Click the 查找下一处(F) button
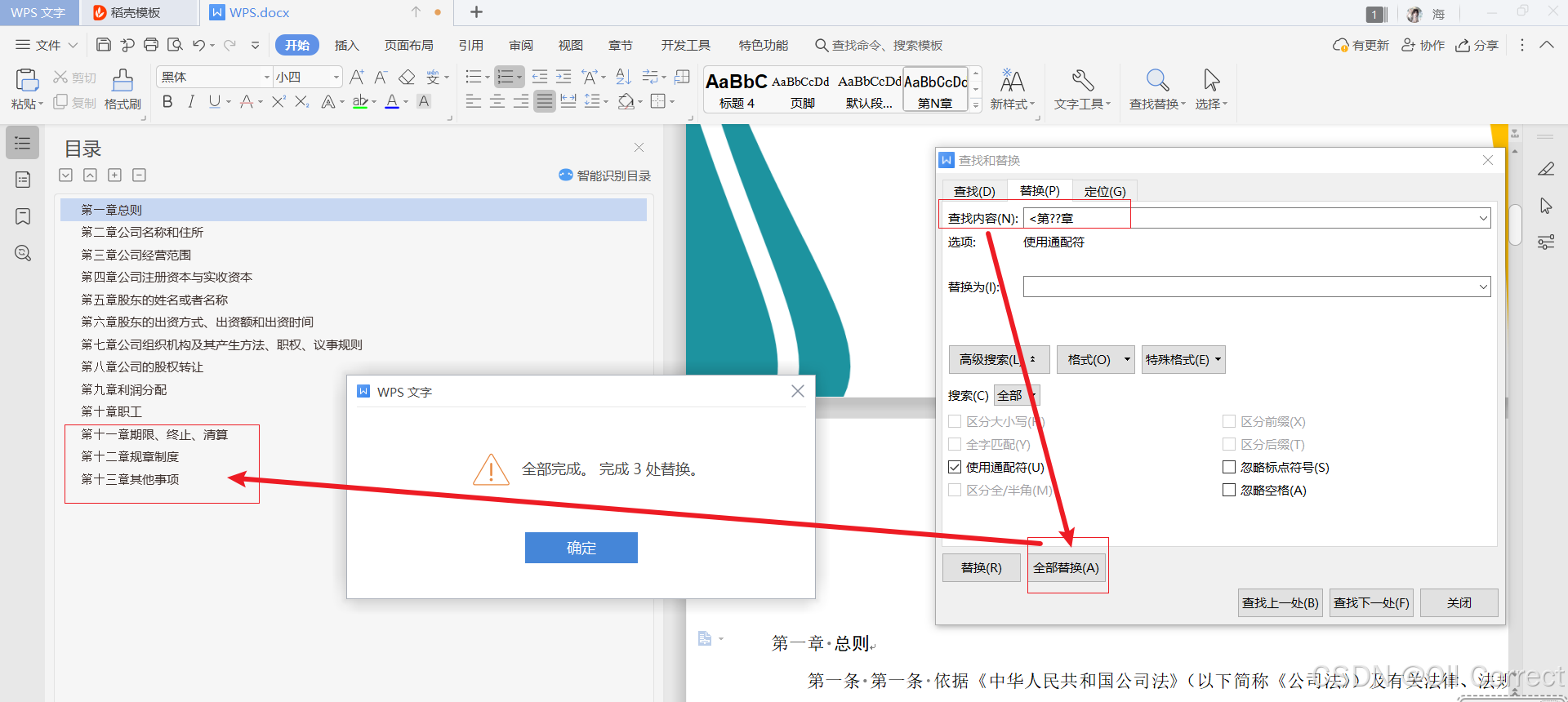Screen dimensions: 1568x702 point(1371,602)
